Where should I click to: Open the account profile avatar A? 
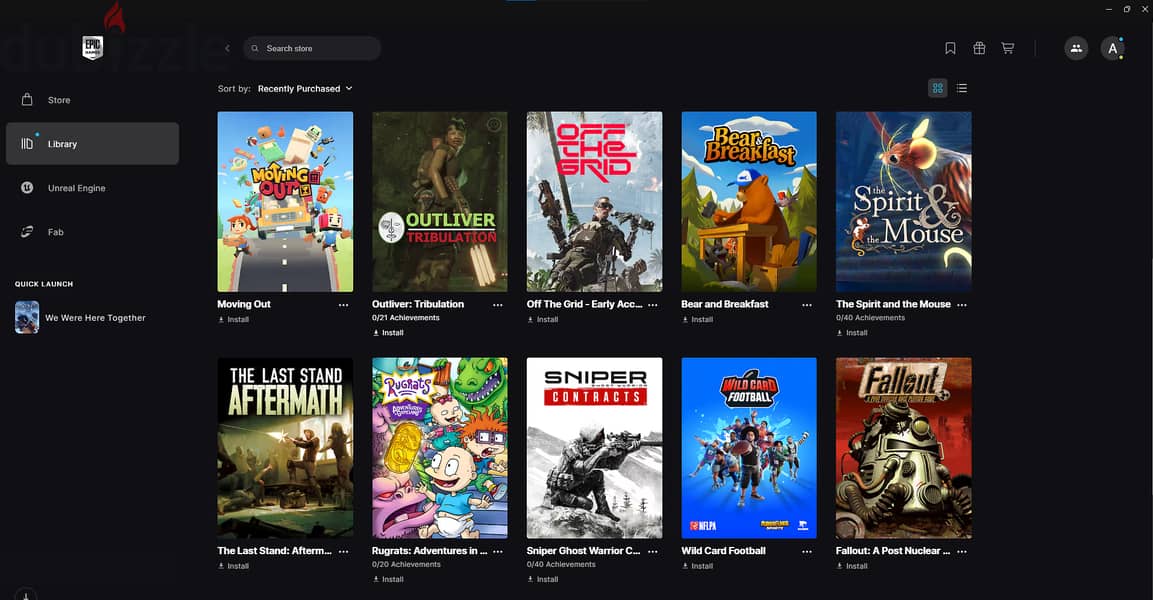tap(1113, 49)
